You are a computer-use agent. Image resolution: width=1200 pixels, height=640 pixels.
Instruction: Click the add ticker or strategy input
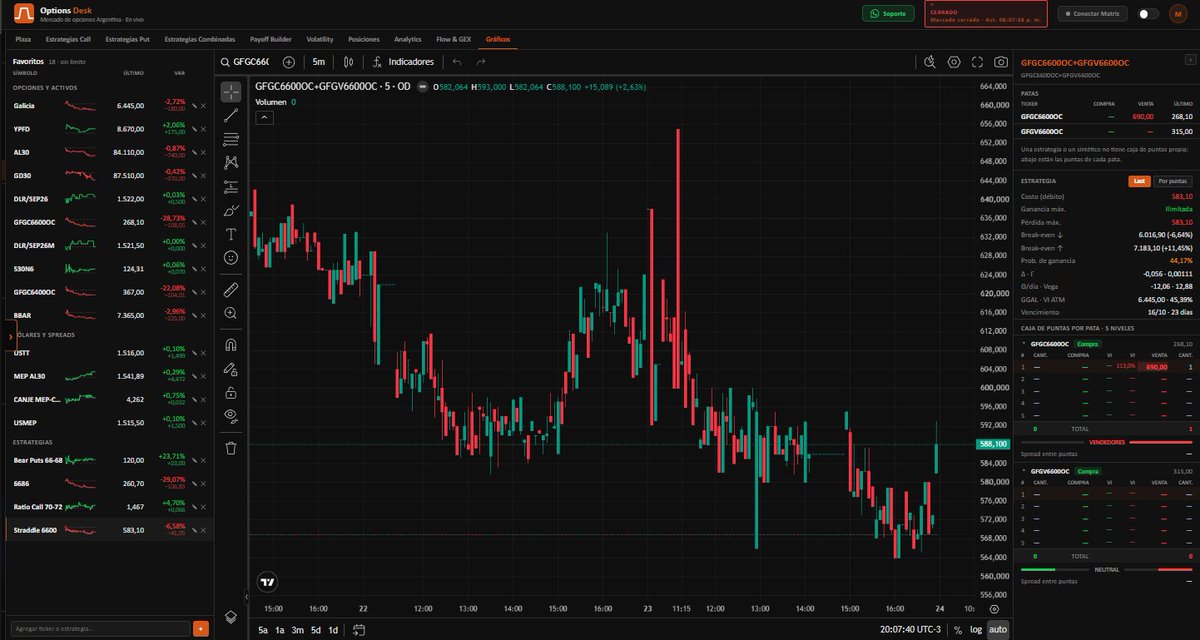coord(102,628)
